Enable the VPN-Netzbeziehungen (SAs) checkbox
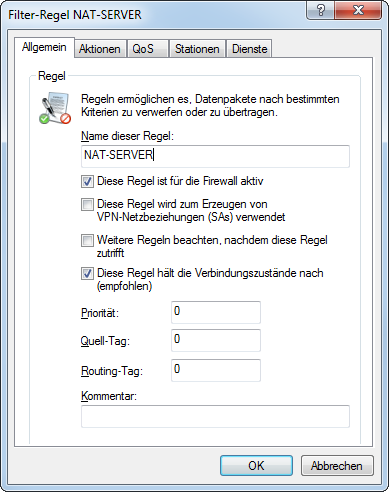 coord(87,204)
